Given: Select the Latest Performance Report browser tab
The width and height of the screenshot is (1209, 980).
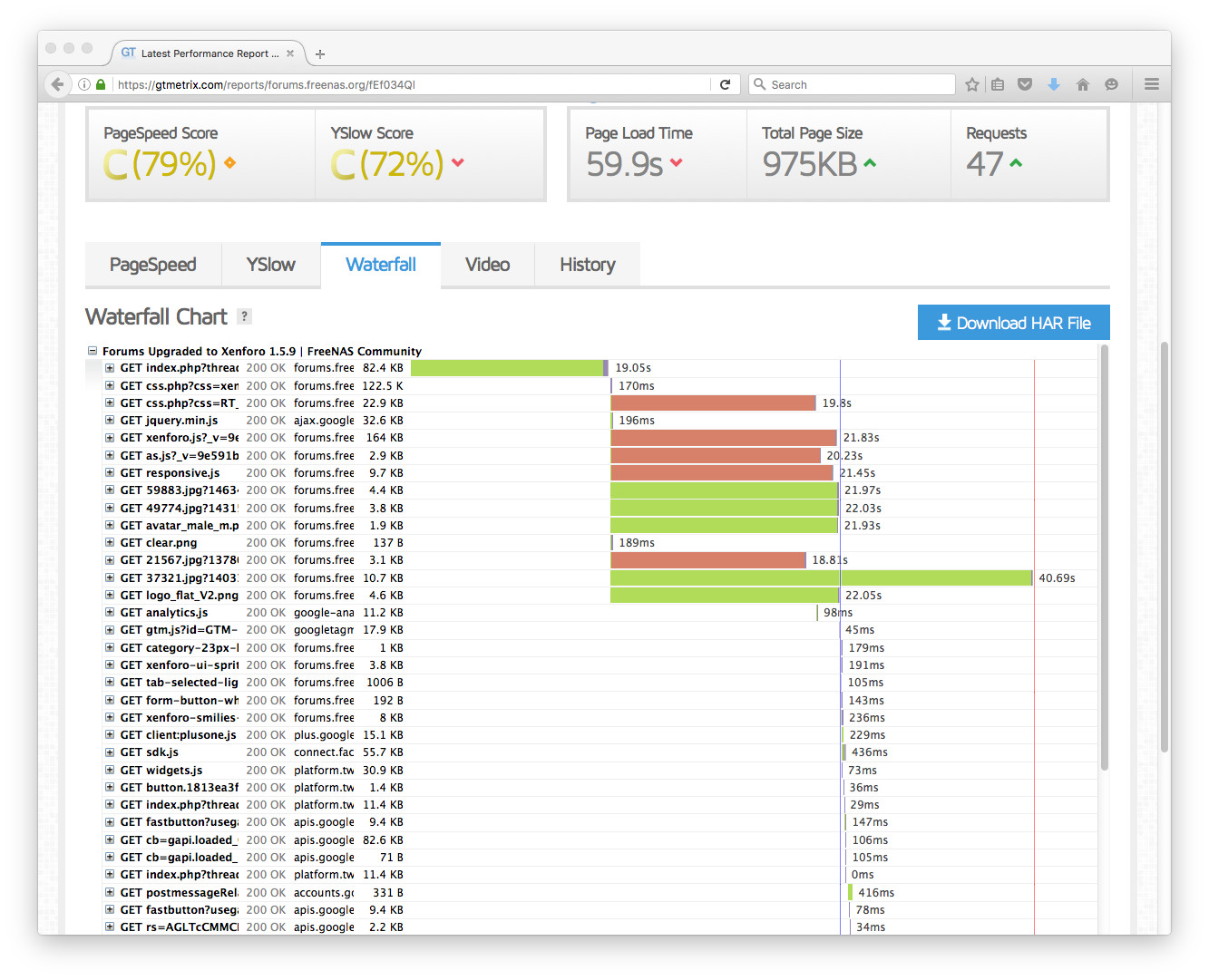Looking at the screenshot, I should pyautogui.click(x=208, y=53).
